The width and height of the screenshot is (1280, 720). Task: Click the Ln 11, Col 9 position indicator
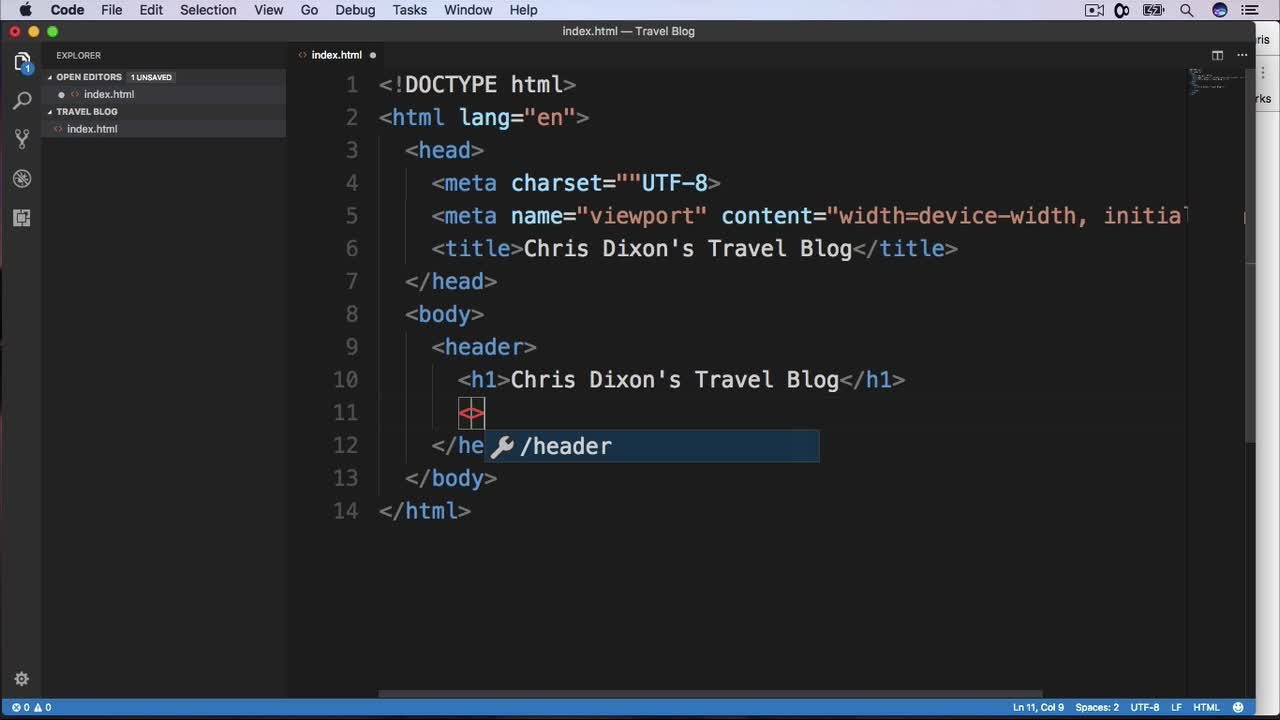1038,707
